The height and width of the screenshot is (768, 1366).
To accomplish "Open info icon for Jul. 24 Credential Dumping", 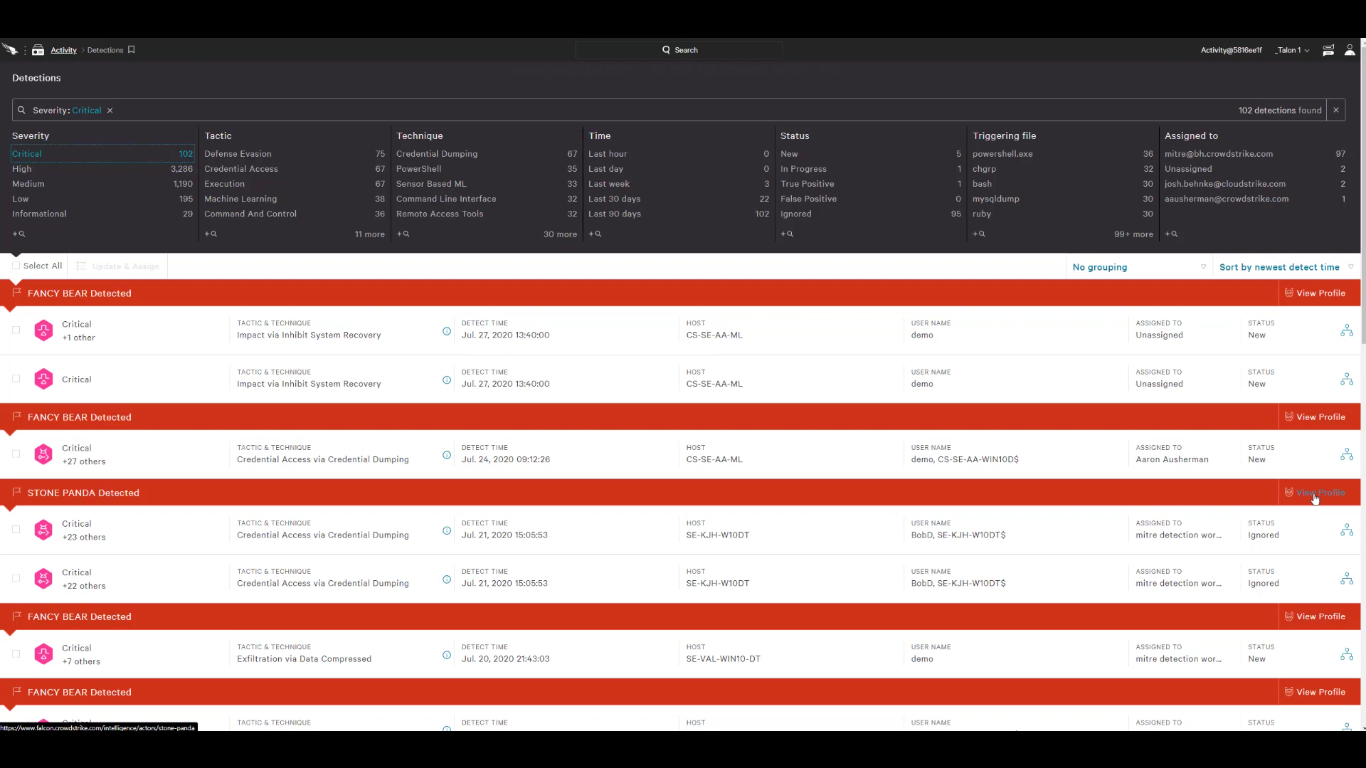I will coord(447,455).
